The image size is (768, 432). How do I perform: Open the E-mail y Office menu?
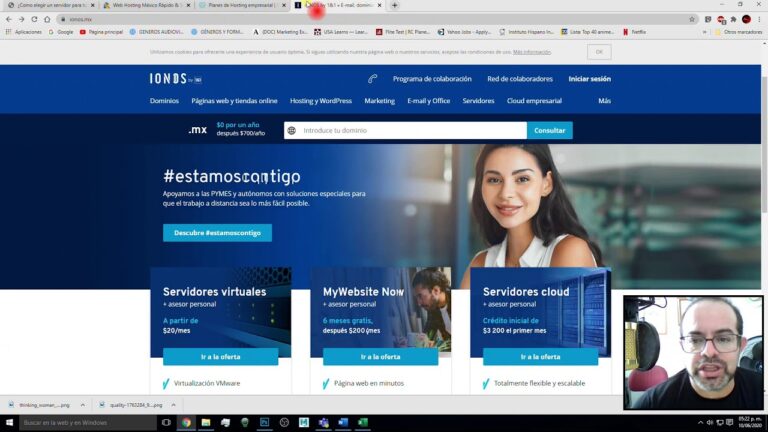click(x=429, y=101)
